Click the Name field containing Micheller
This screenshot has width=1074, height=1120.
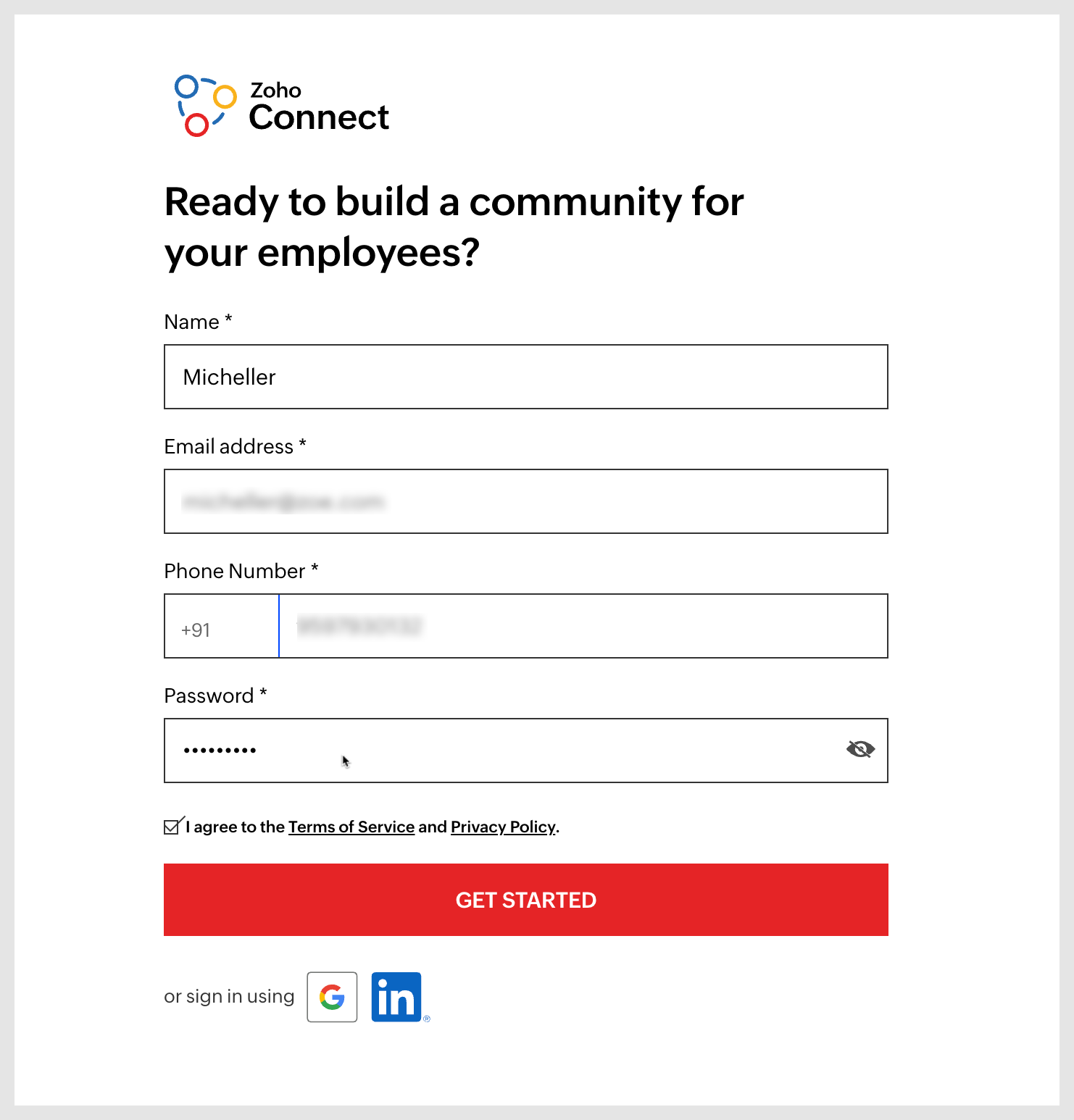point(525,377)
